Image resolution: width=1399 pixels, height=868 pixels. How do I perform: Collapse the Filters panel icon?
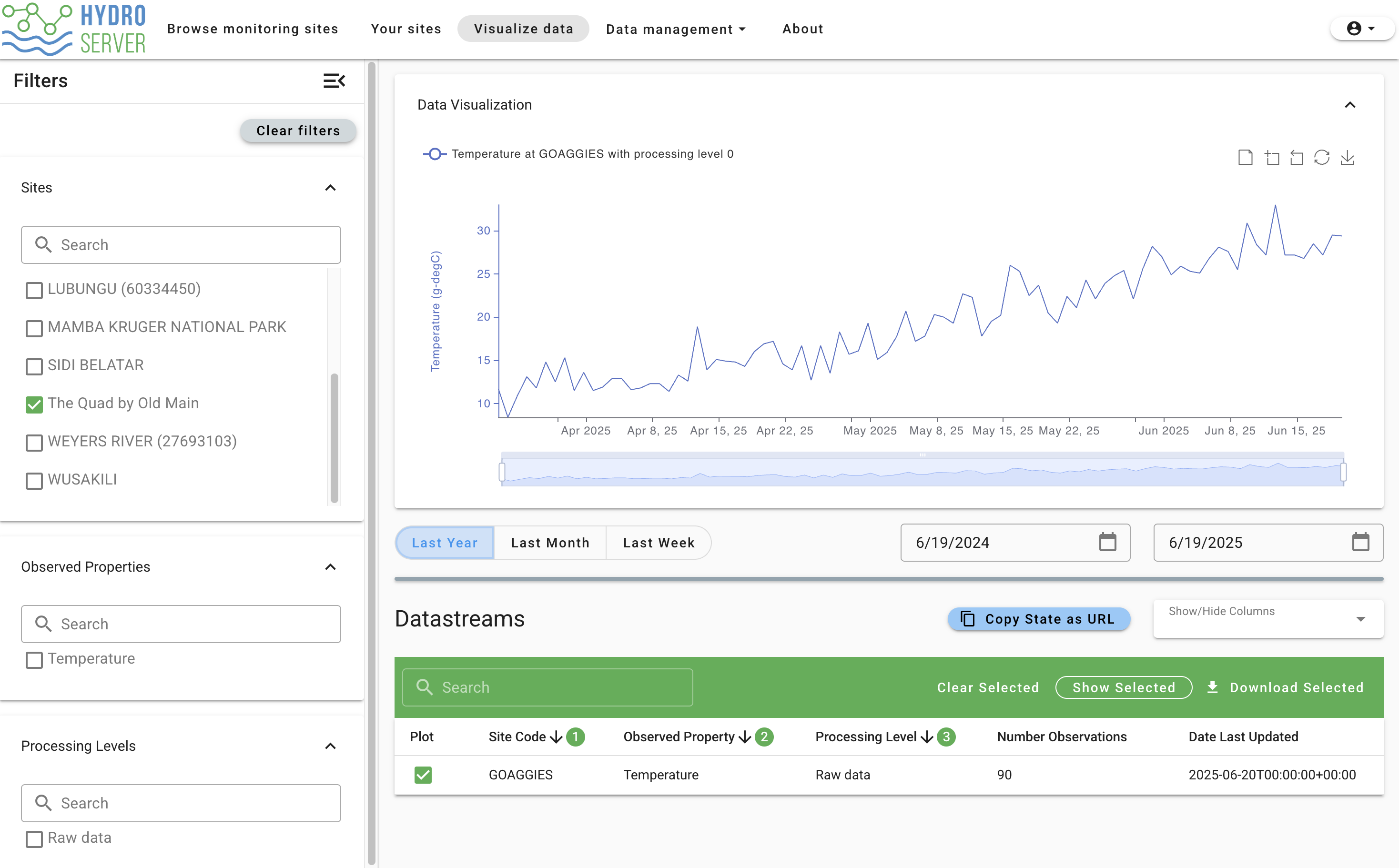[x=334, y=81]
